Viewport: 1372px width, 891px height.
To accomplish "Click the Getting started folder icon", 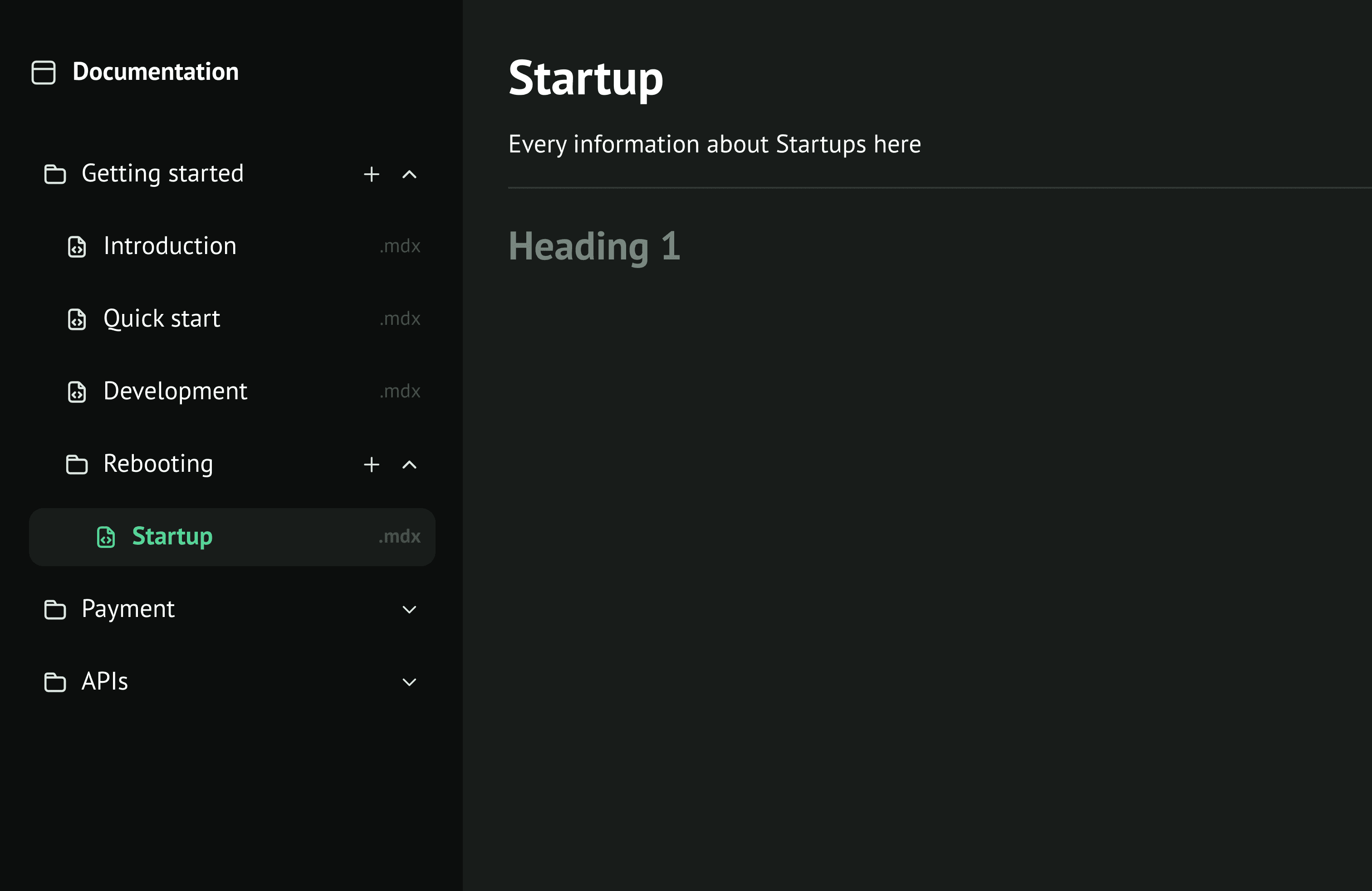I will point(55,174).
